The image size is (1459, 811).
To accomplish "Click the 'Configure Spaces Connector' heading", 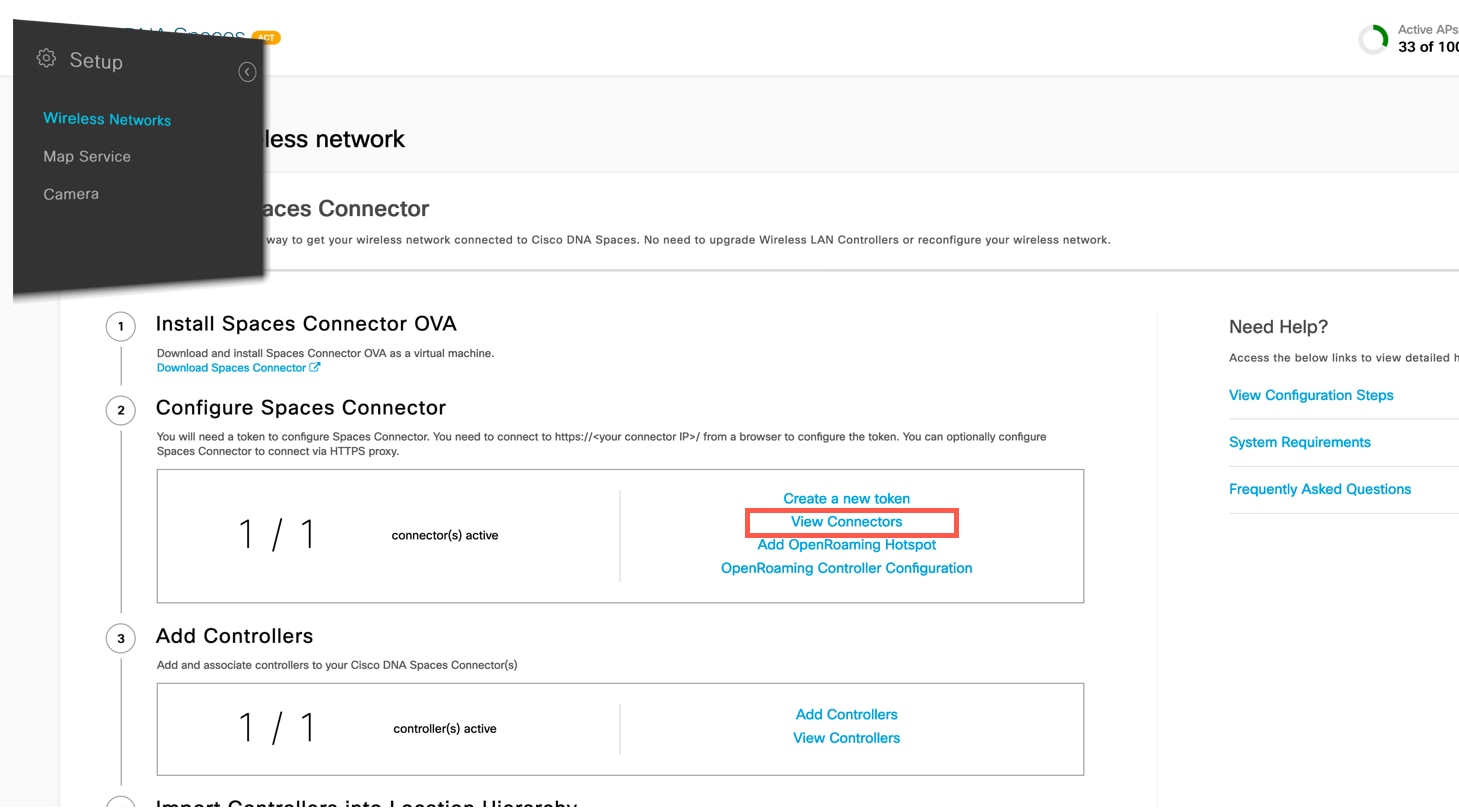I will point(301,408).
